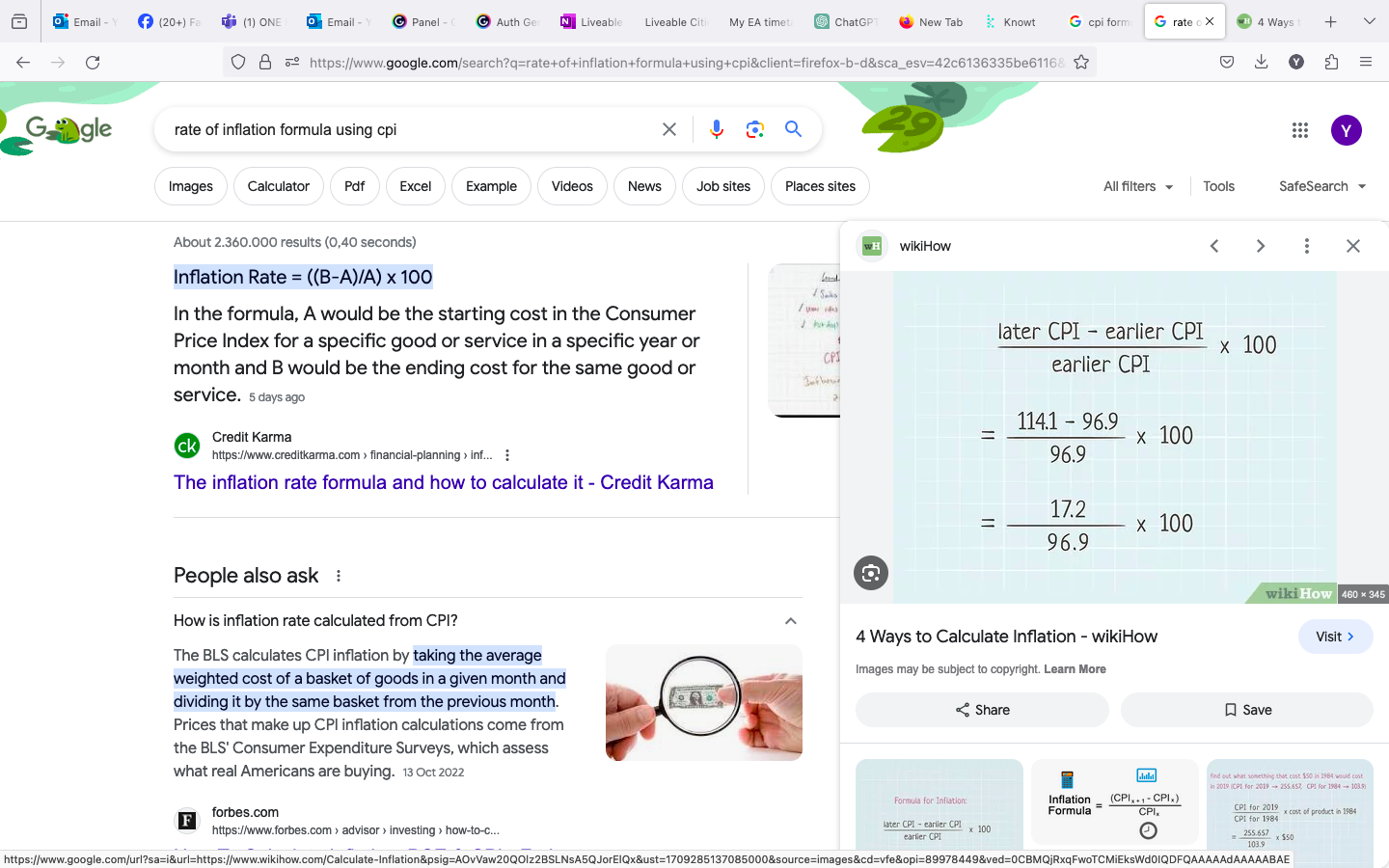Open the Credit Karma inflation formula link
Viewport: 1389px width, 868px height.
(443, 482)
